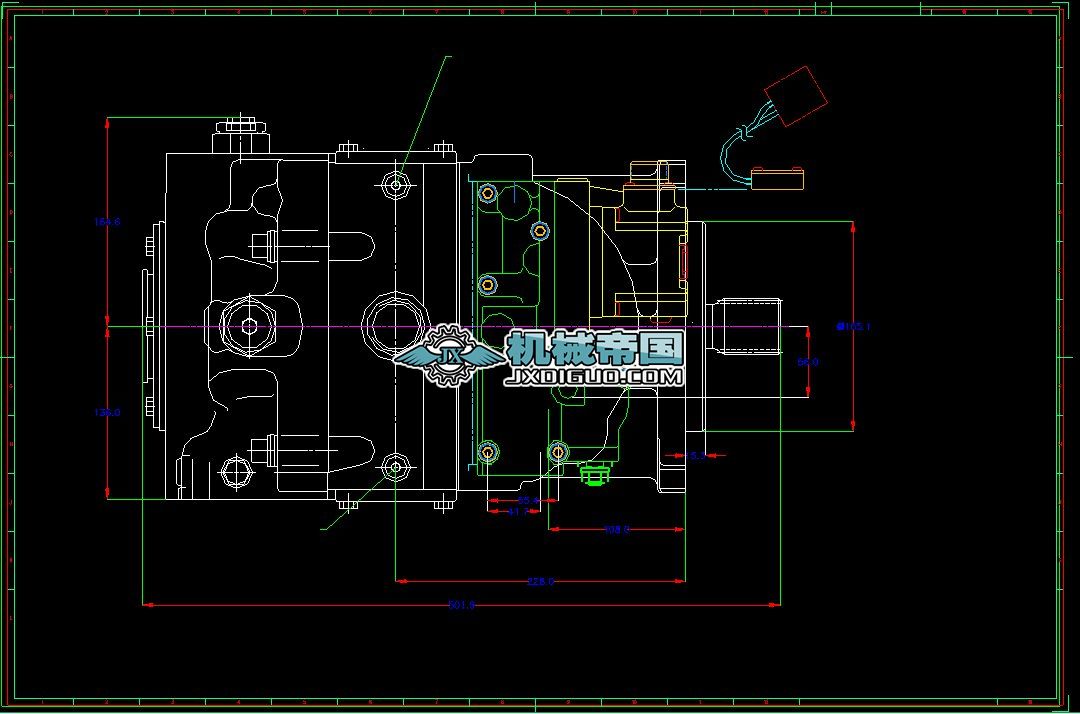Select the 164.6 vertical dimension text
Image resolution: width=1080 pixels, height=714 pixels.
107,222
